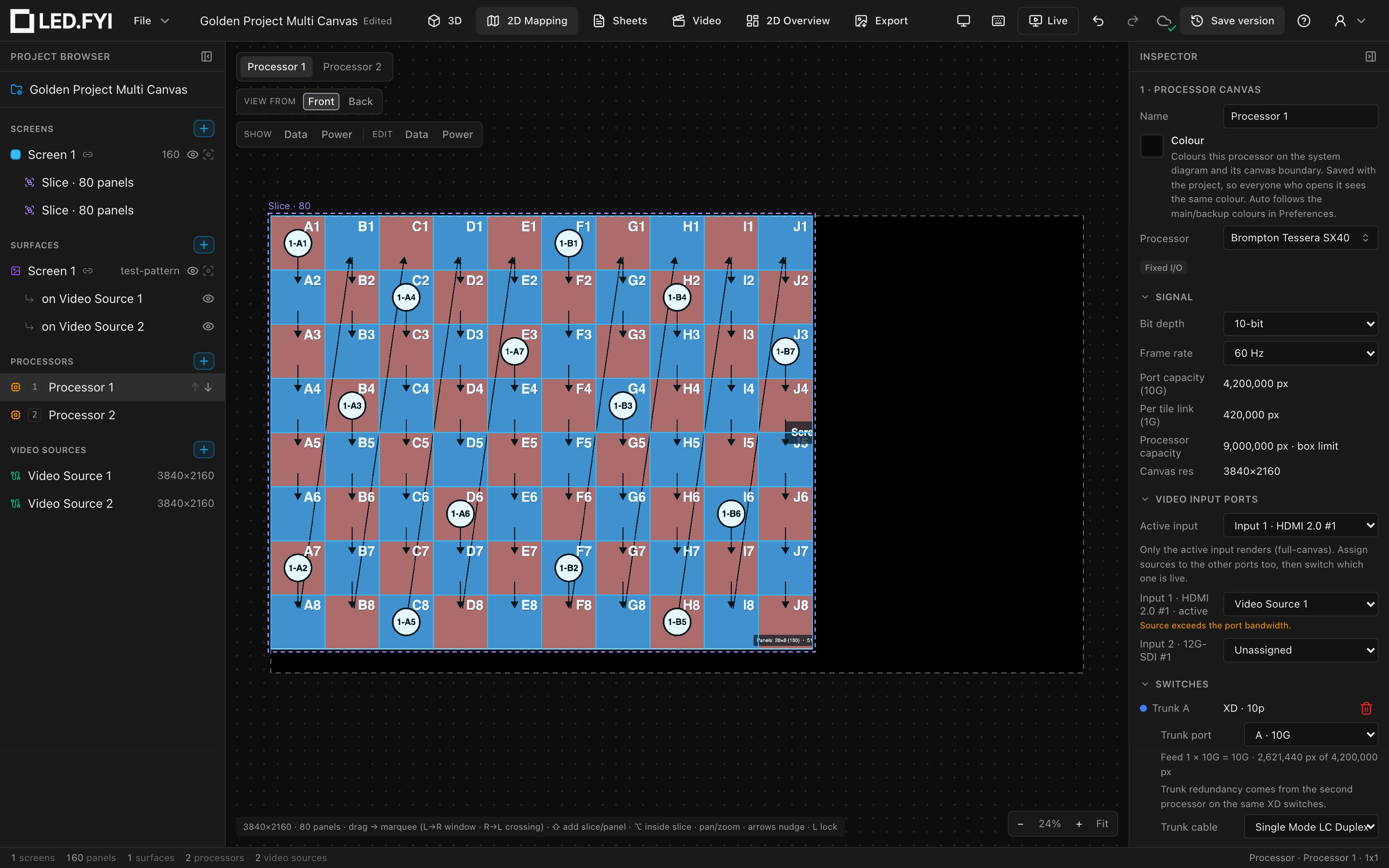
Task: Hide the 'on Video Source 1' mapping
Action: [x=208, y=299]
